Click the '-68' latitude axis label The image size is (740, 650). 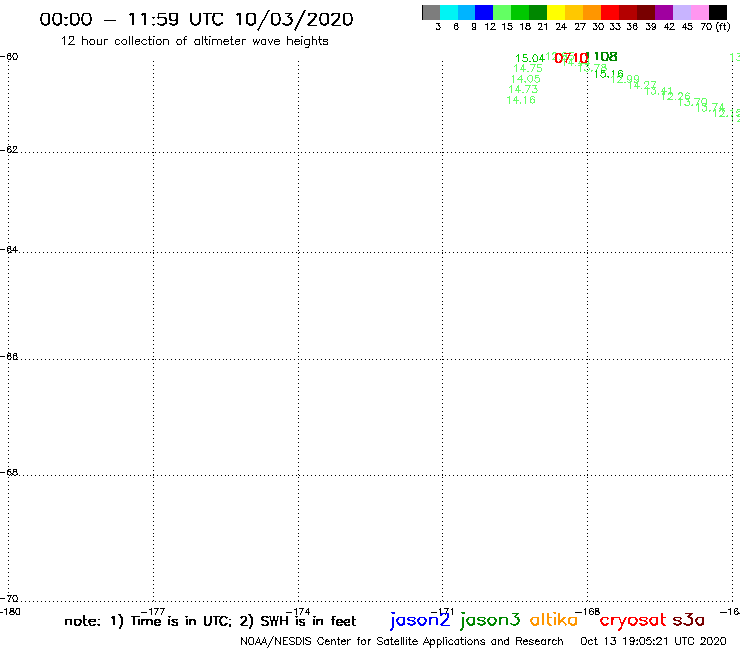[9, 473]
